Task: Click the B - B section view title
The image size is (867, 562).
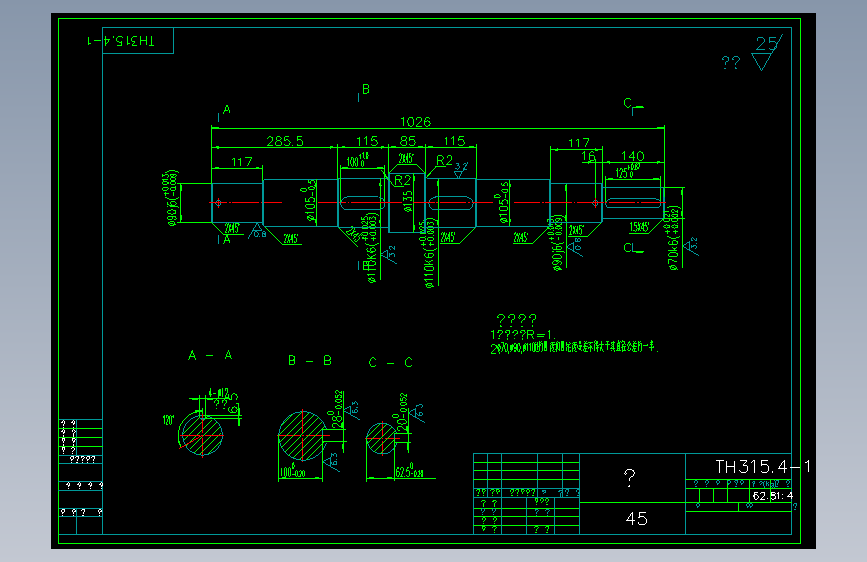Action: [310, 361]
